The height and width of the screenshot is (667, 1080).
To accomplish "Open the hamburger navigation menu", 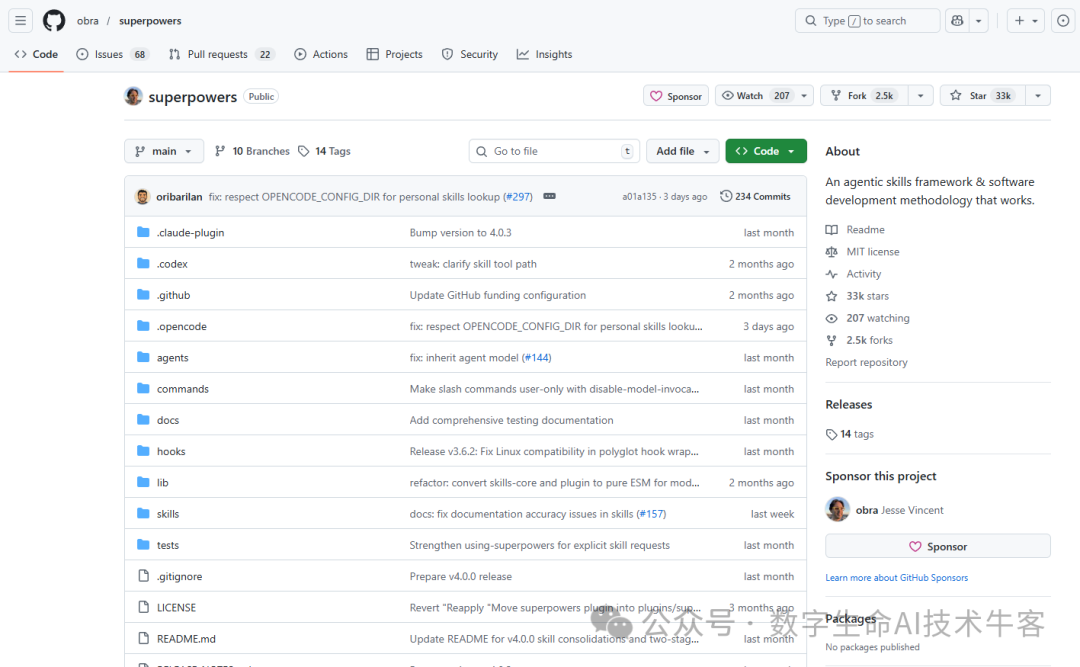I will (21, 21).
